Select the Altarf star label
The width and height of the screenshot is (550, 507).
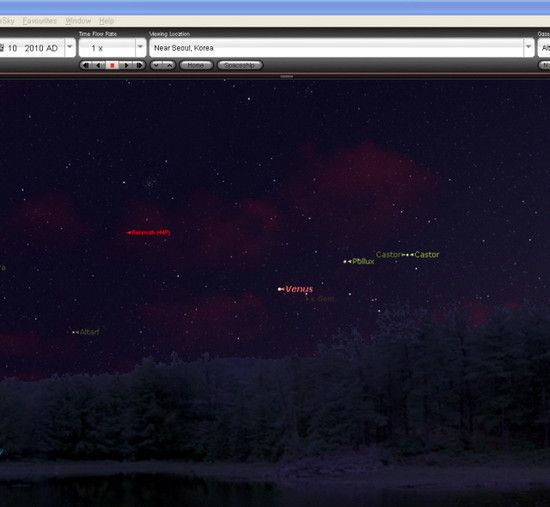point(90,332)
